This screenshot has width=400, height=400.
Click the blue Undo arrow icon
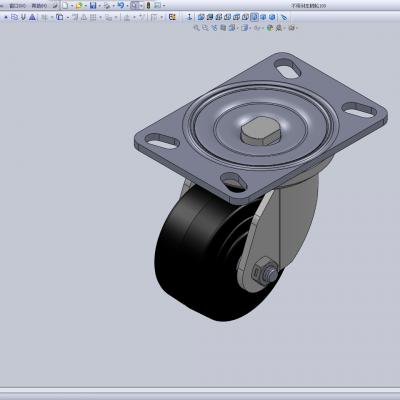click(x=121, y=5)
